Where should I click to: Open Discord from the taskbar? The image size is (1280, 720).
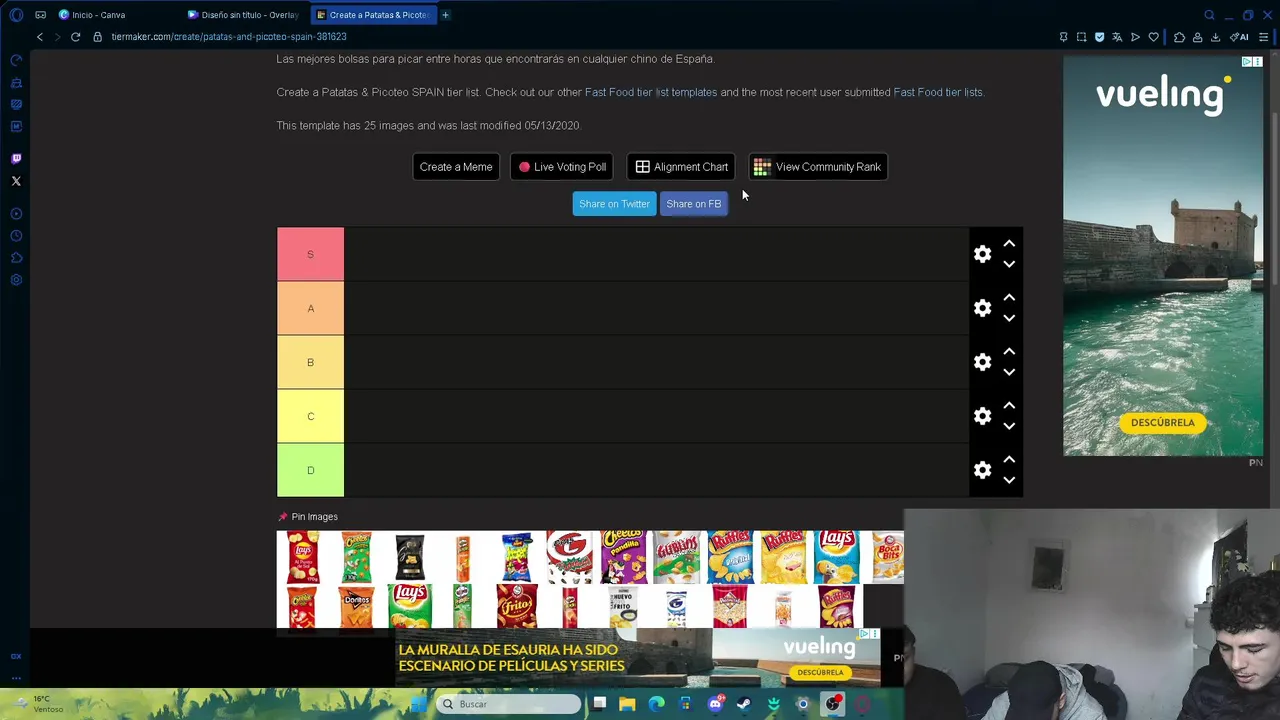click(x=715, y=704)
